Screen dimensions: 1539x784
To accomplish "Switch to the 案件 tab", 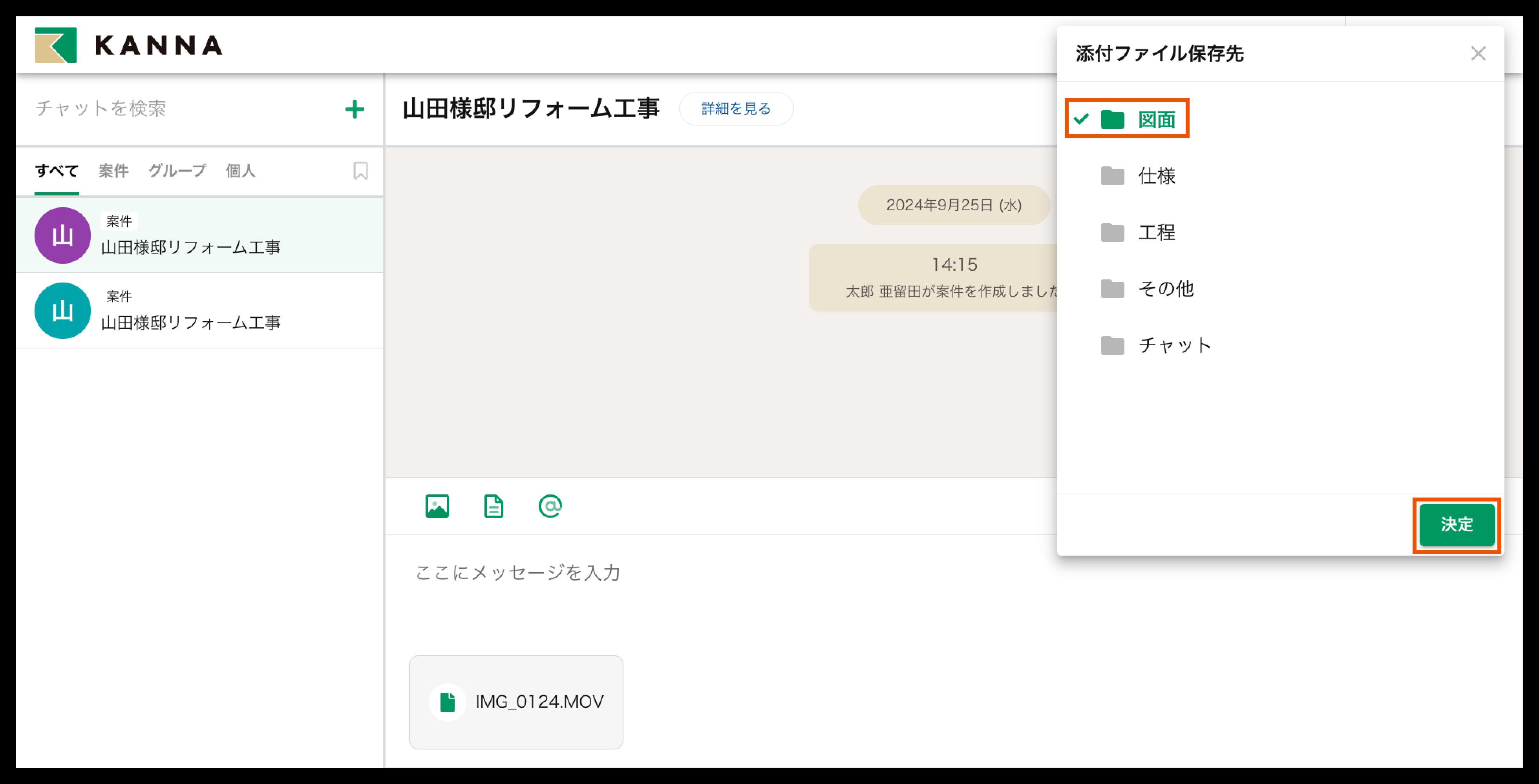I will pos(113,171).
